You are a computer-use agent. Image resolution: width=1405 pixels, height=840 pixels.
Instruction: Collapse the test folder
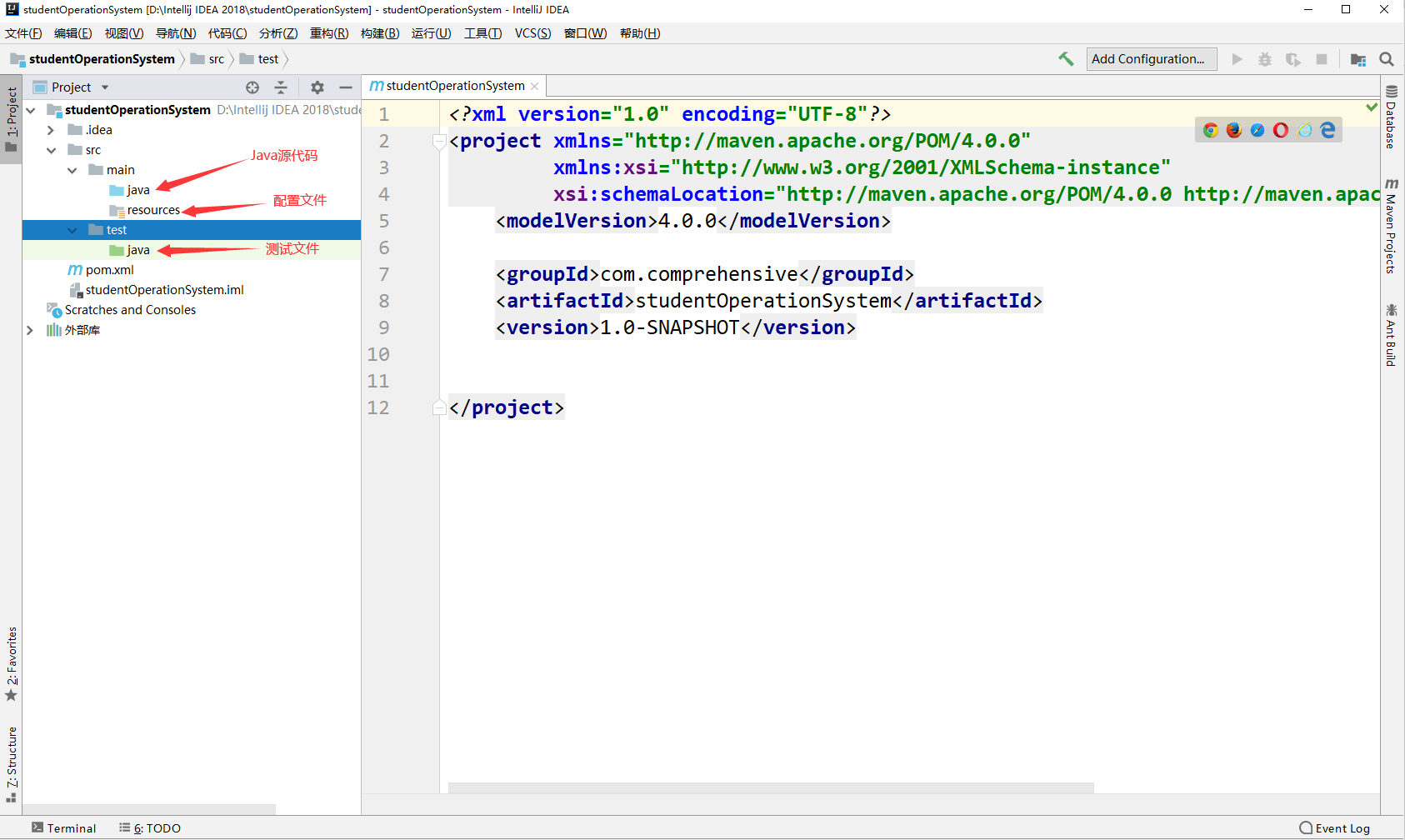pyautogui.click(x=72, y=230)
